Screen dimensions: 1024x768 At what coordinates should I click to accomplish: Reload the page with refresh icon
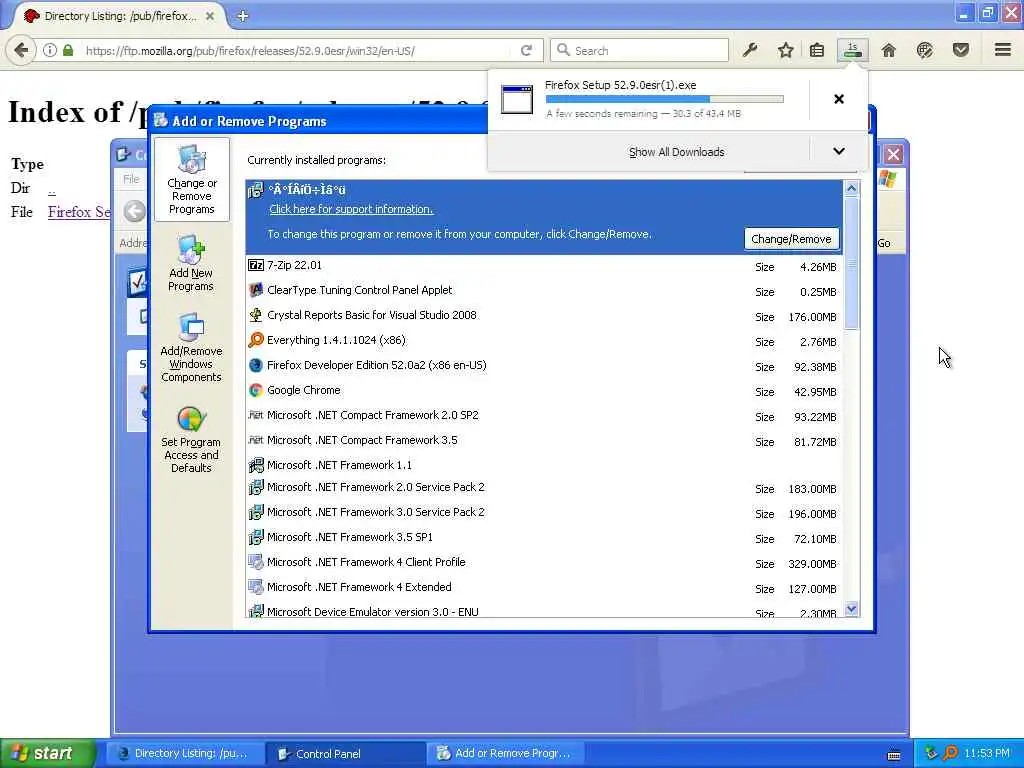tap(526, 50)
